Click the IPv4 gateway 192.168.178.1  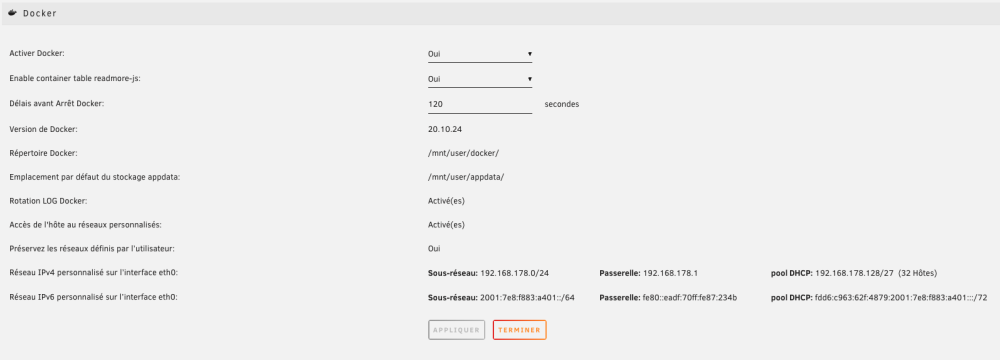click(x=670, y=273)
